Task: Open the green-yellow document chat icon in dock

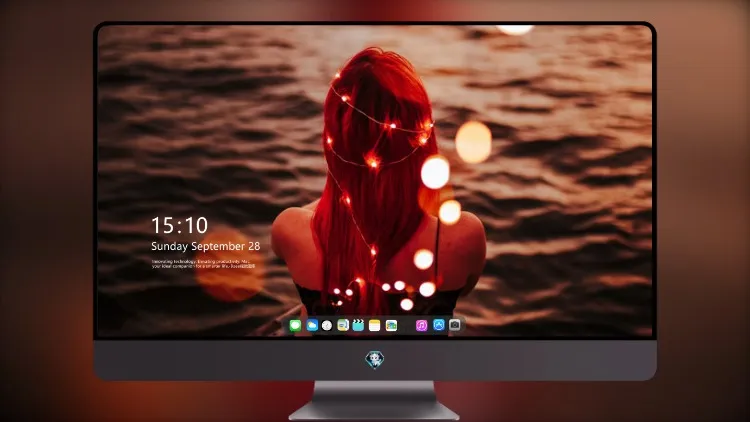Action: click(x=343, y=326)
